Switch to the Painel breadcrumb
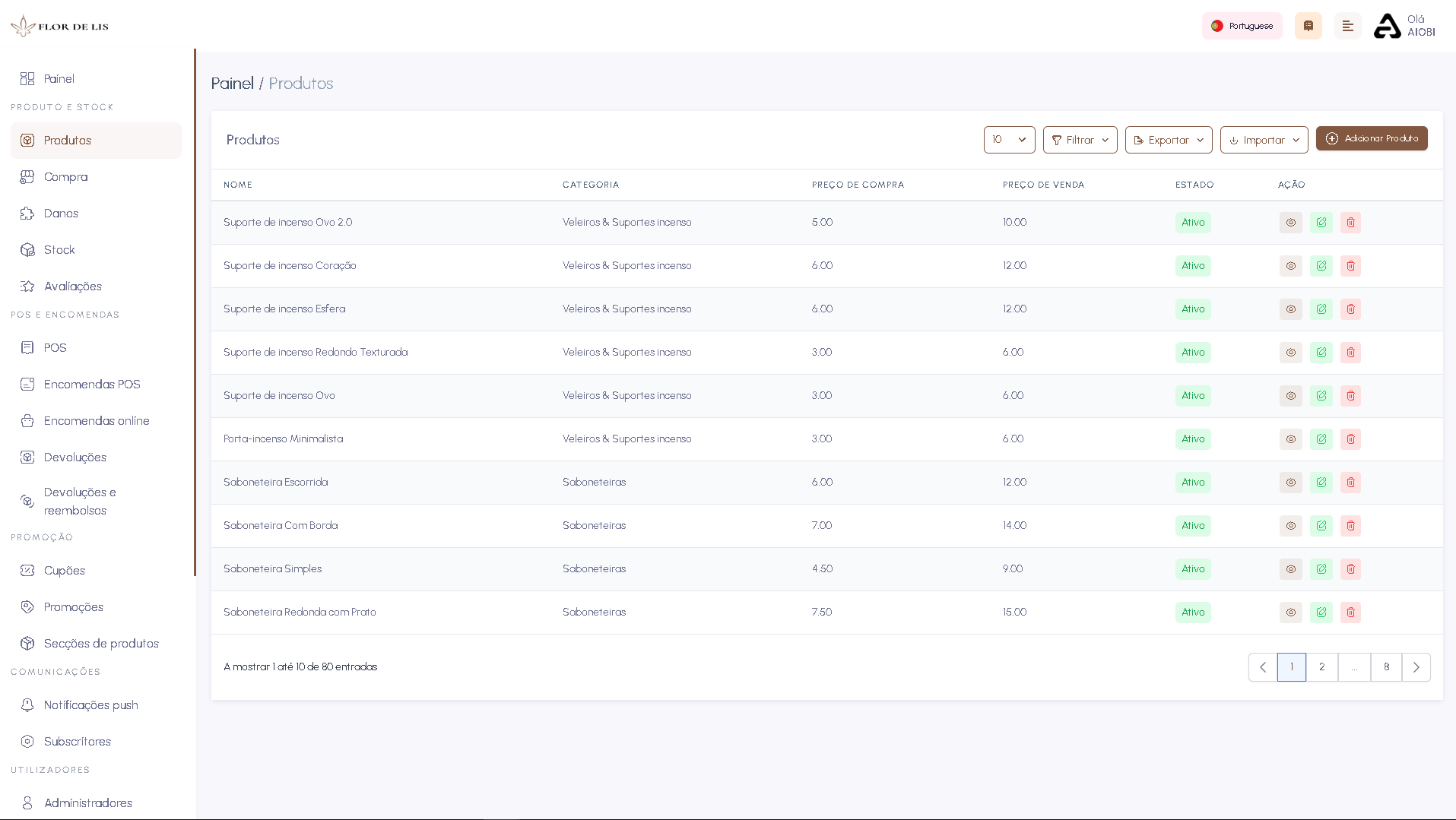1456x820 pixels. pyautogui.click(x=232, y=84)
